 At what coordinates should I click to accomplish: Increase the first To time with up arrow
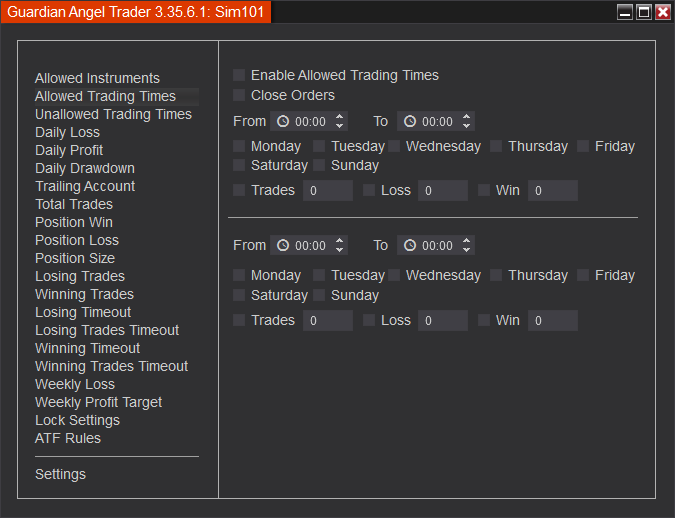[x=466, y=117]
